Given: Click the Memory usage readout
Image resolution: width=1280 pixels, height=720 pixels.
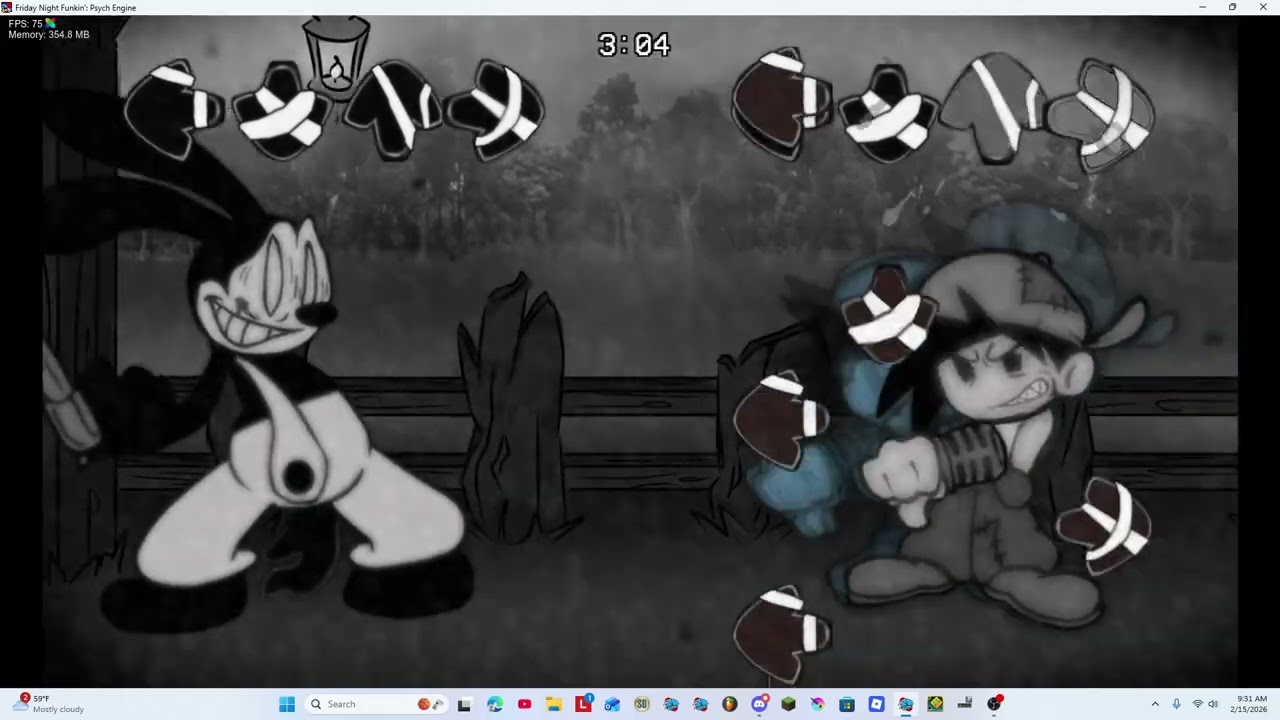Looking at the screenshot, I should [49, 35].
